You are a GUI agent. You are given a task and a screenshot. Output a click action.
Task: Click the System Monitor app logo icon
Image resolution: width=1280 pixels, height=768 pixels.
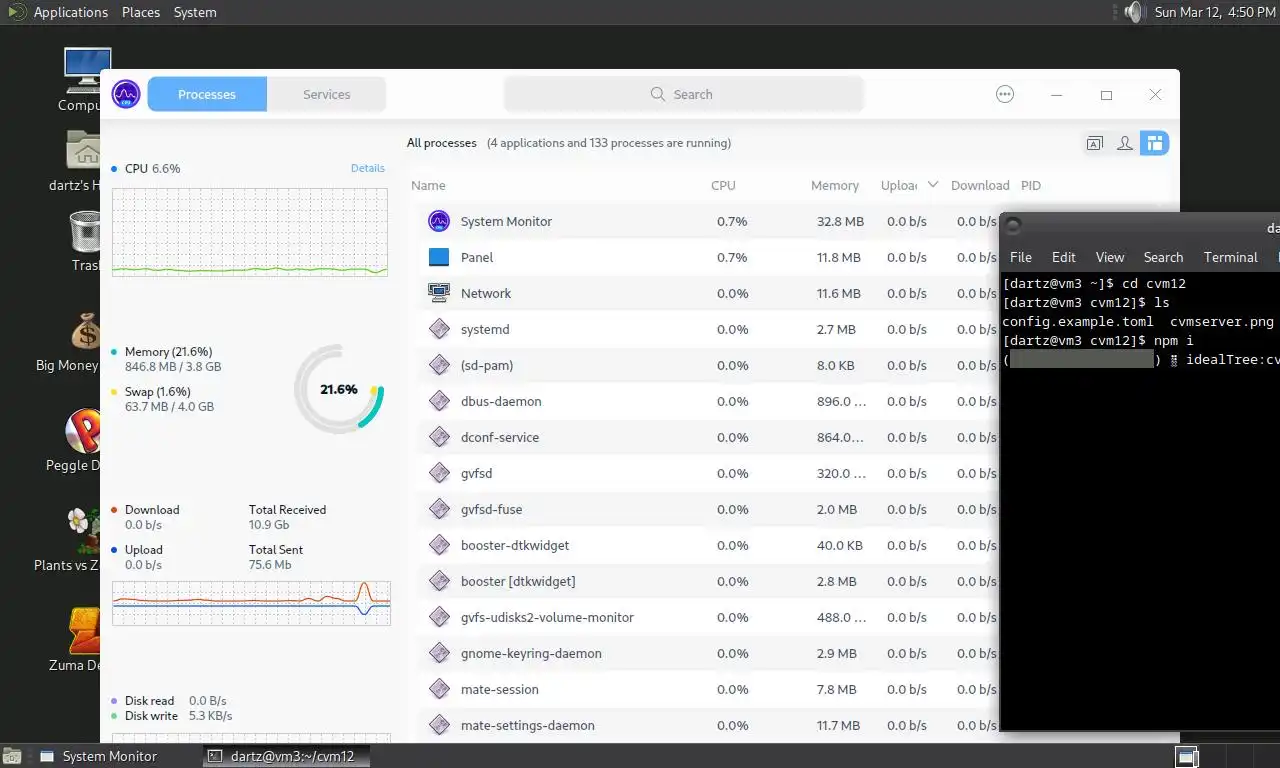(126, 94)
